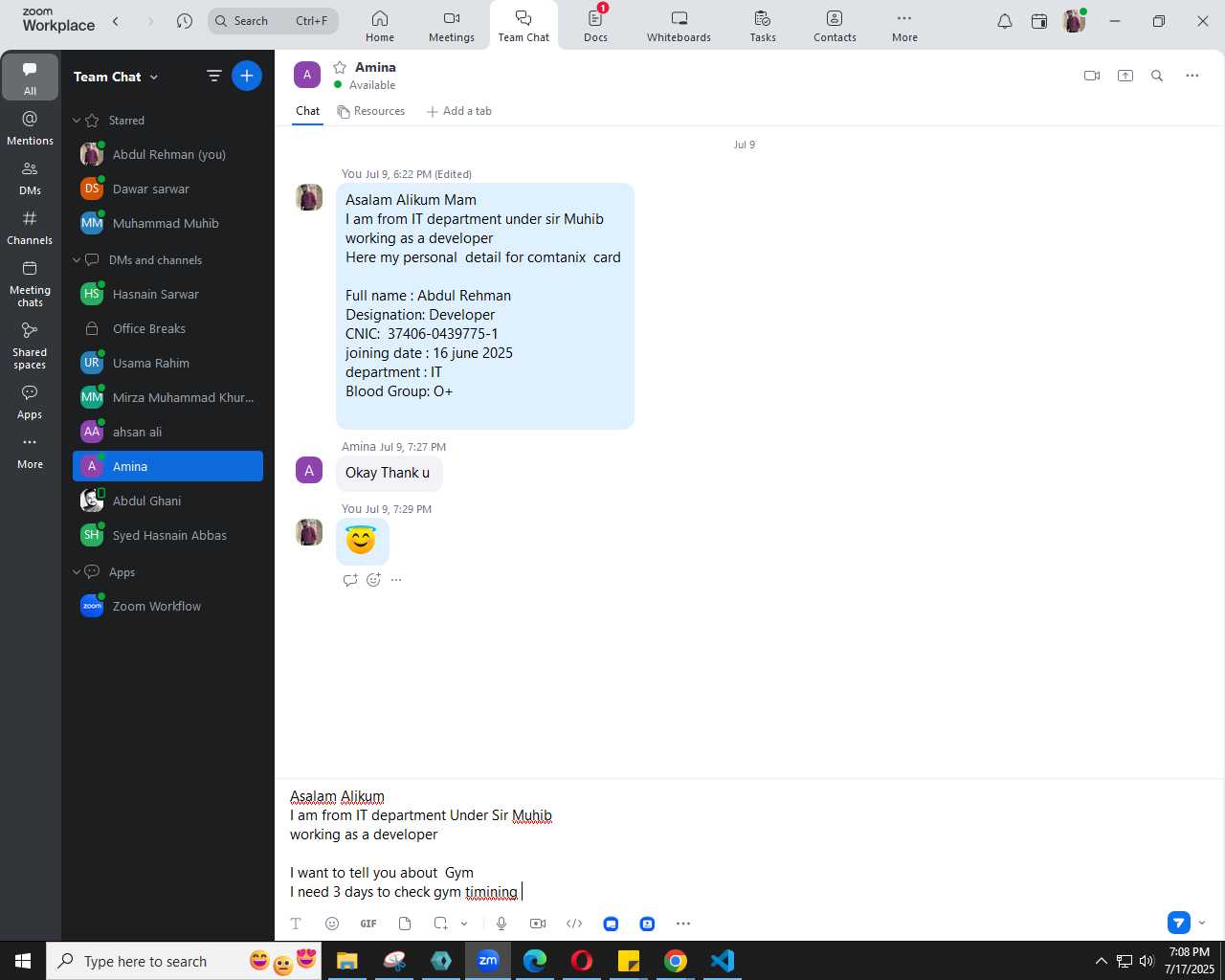Open more actions for emoji message
Image resolution: width=1225 pixels, height=980 pixels.
coord(396,580)
